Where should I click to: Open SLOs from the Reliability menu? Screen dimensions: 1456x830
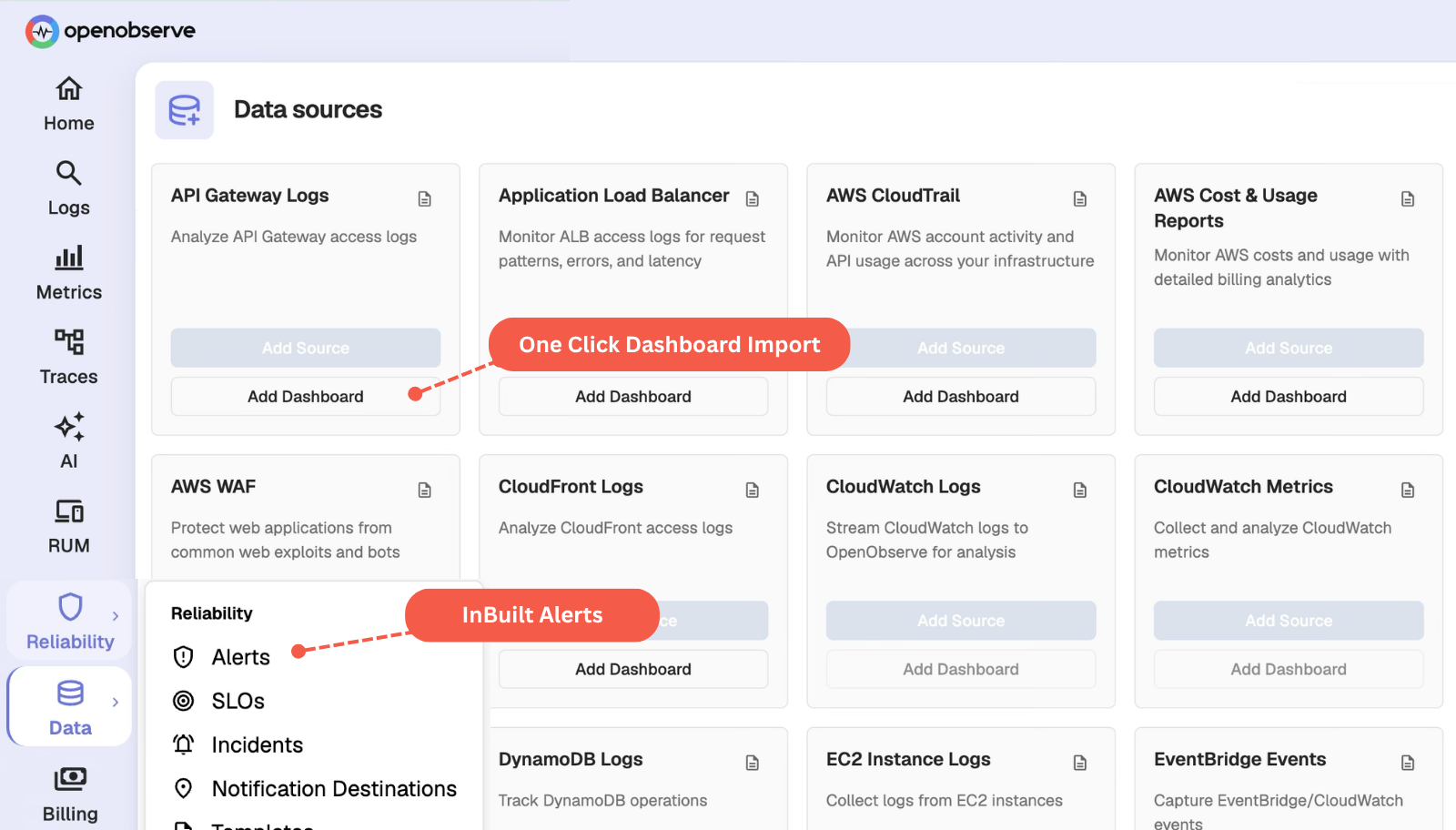click(x=219, y=701)
